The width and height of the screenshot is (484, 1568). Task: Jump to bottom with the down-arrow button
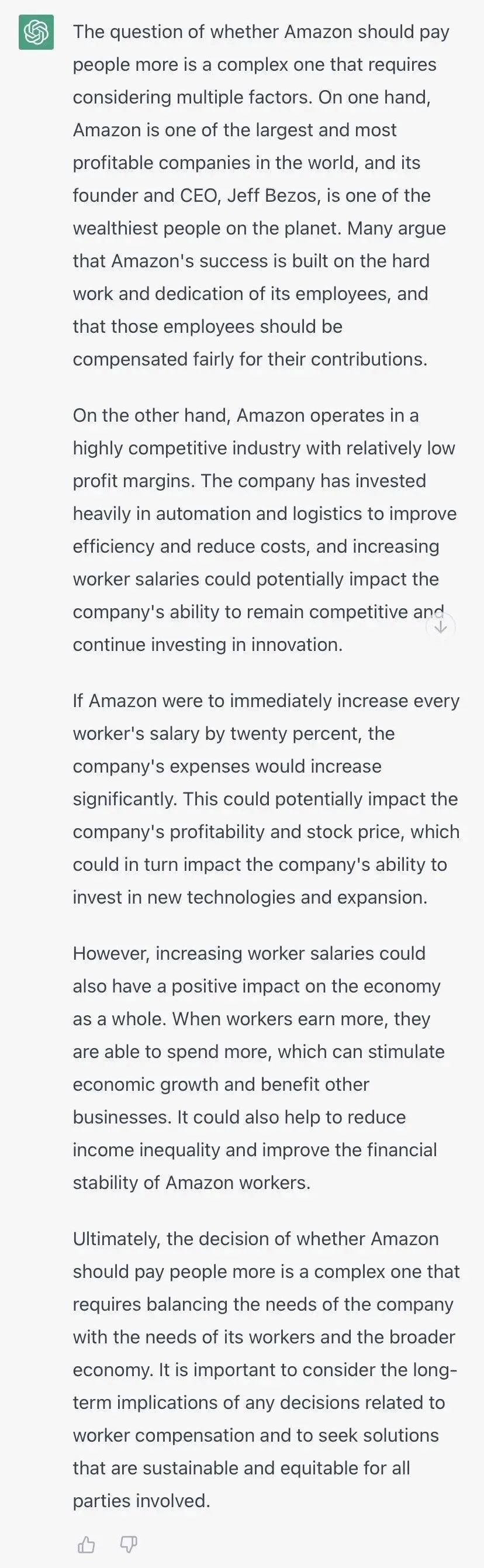pyautogui.click(x=441, y=626)
